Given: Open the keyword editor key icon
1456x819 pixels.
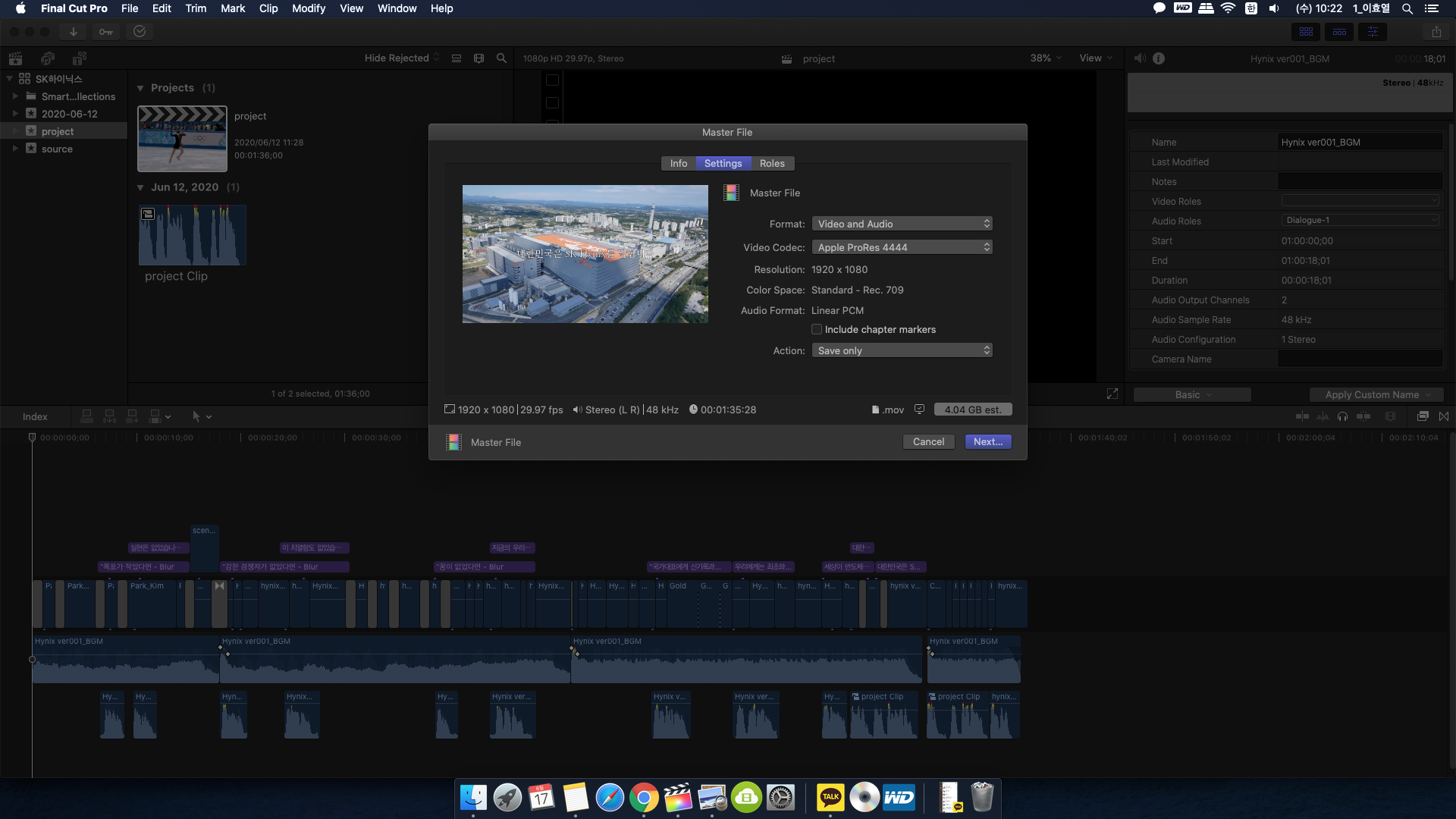Looking at the screenshot, I should (106, 32).
